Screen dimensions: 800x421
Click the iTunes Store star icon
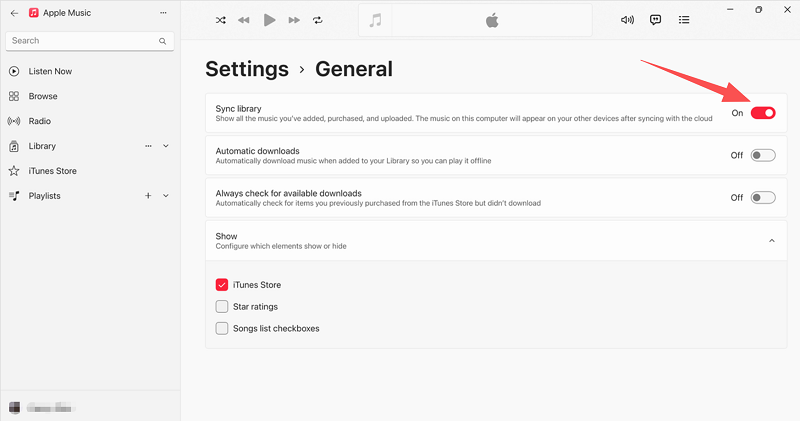point(14,171)
